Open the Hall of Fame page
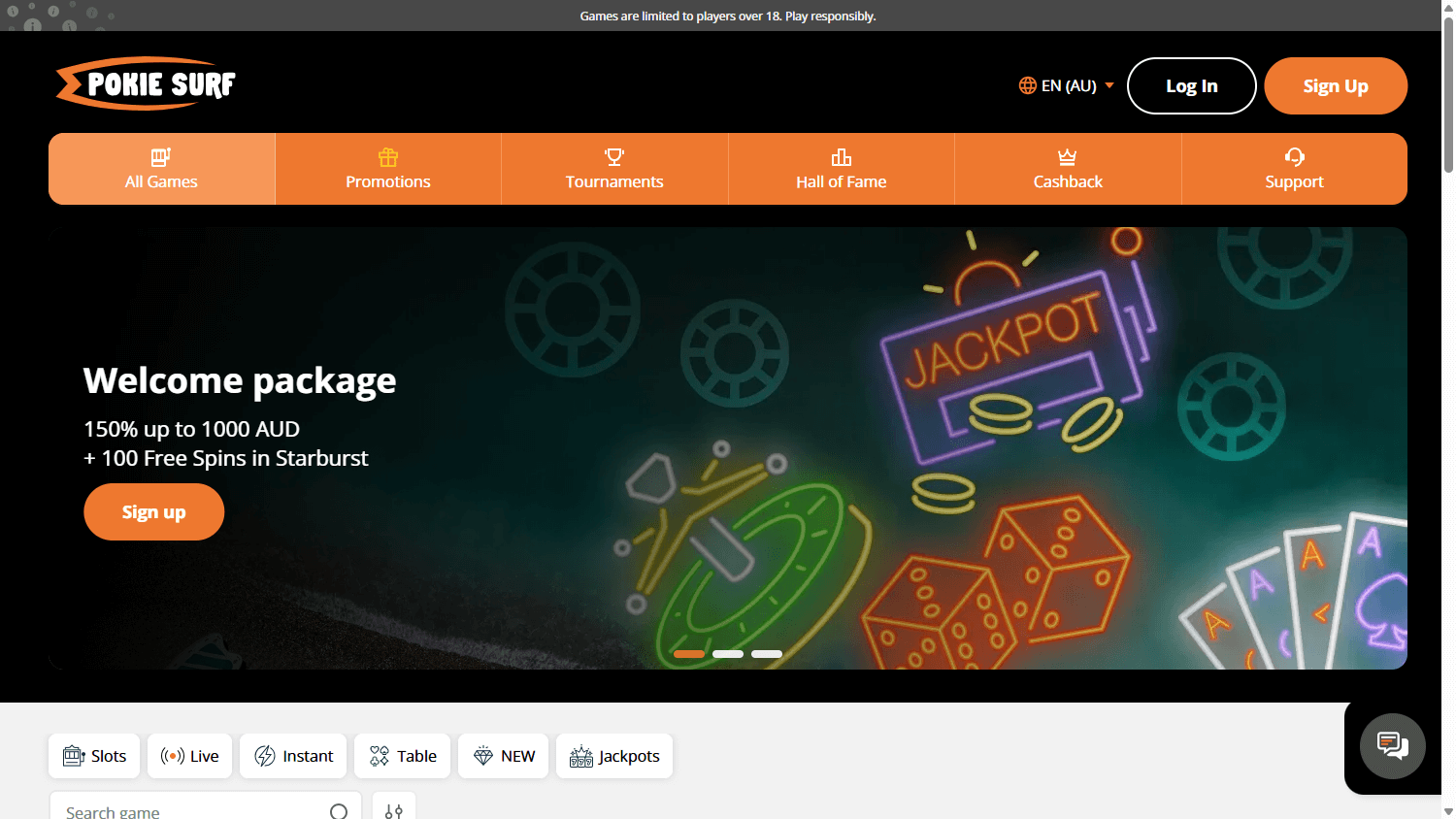This screenshot has width=1456, height=819. coord(841,169)
